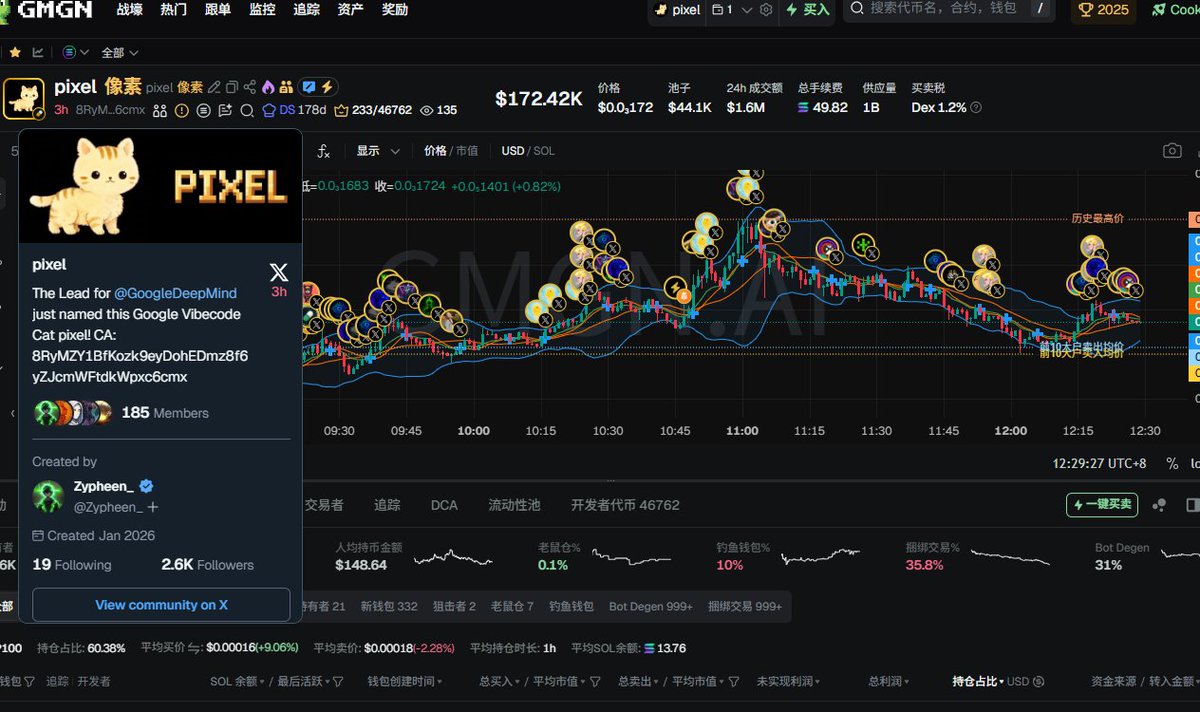This screenshot has height=712, width=1200.
Task: Open the fx indicators icon
Action: [323, 151]
